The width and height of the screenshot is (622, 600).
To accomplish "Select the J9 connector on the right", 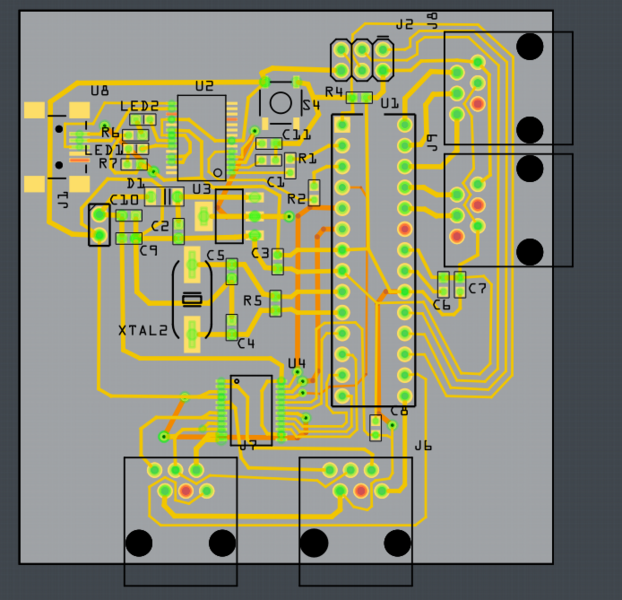I will 508,210.
